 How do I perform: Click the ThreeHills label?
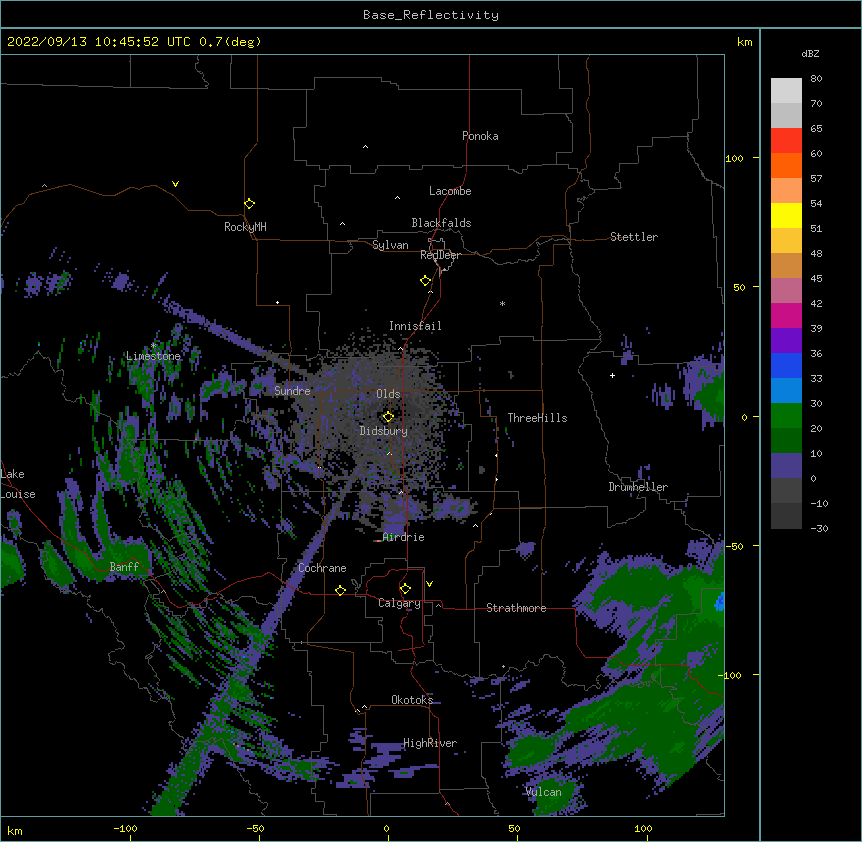click(537, 418)
